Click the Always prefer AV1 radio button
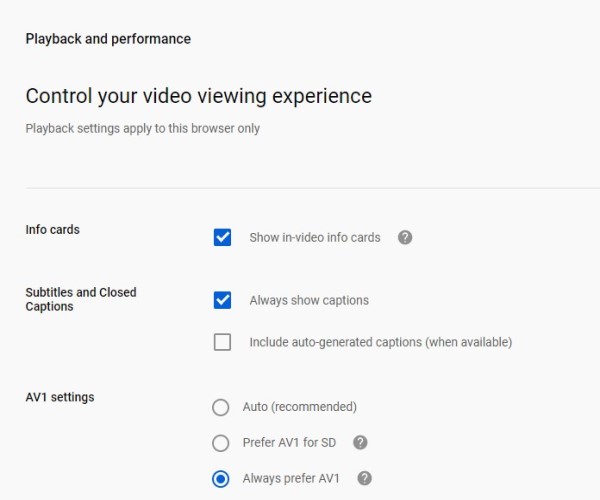 [x=221, y=479]
